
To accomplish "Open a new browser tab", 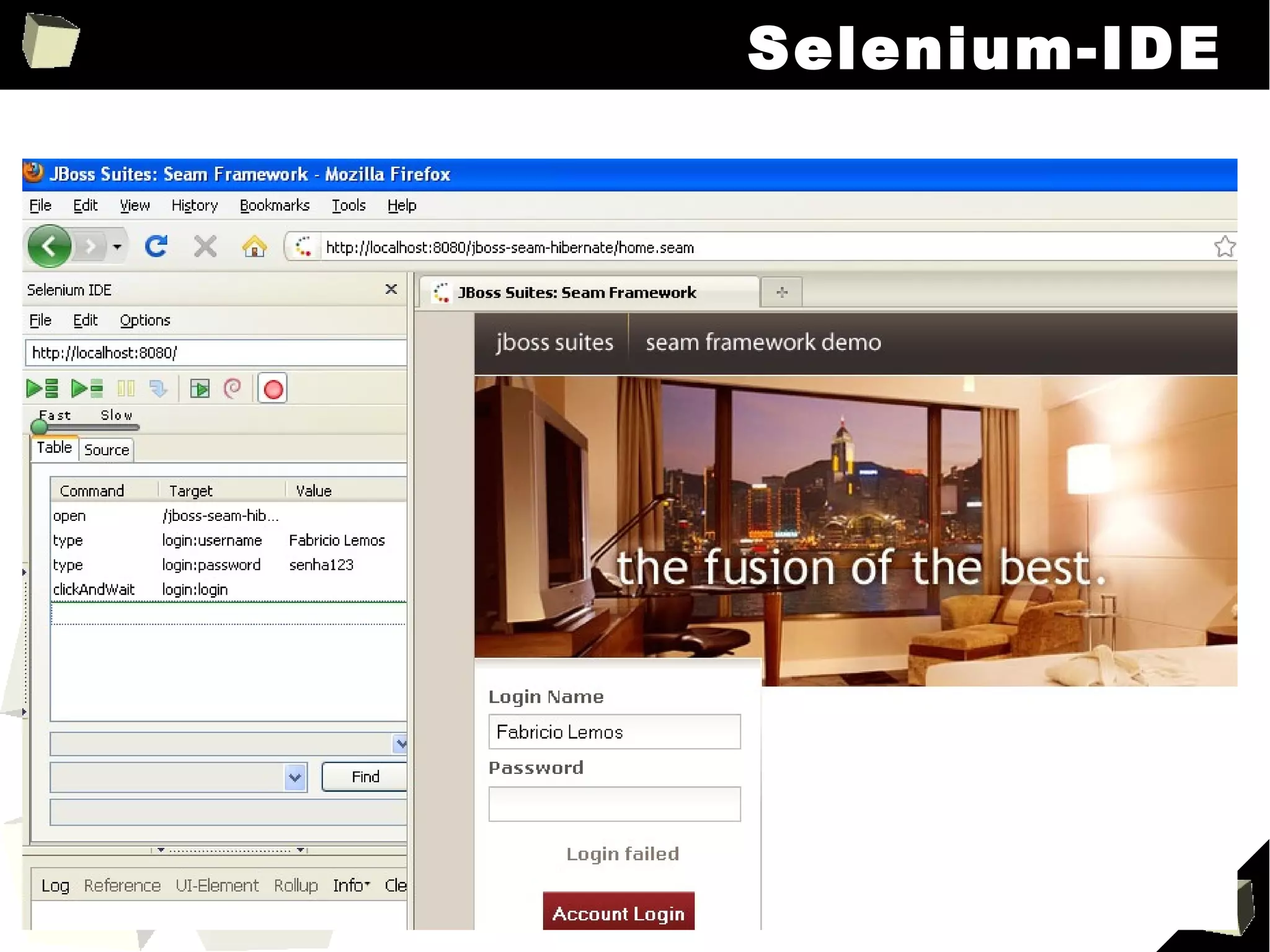I will coord(781,292).
